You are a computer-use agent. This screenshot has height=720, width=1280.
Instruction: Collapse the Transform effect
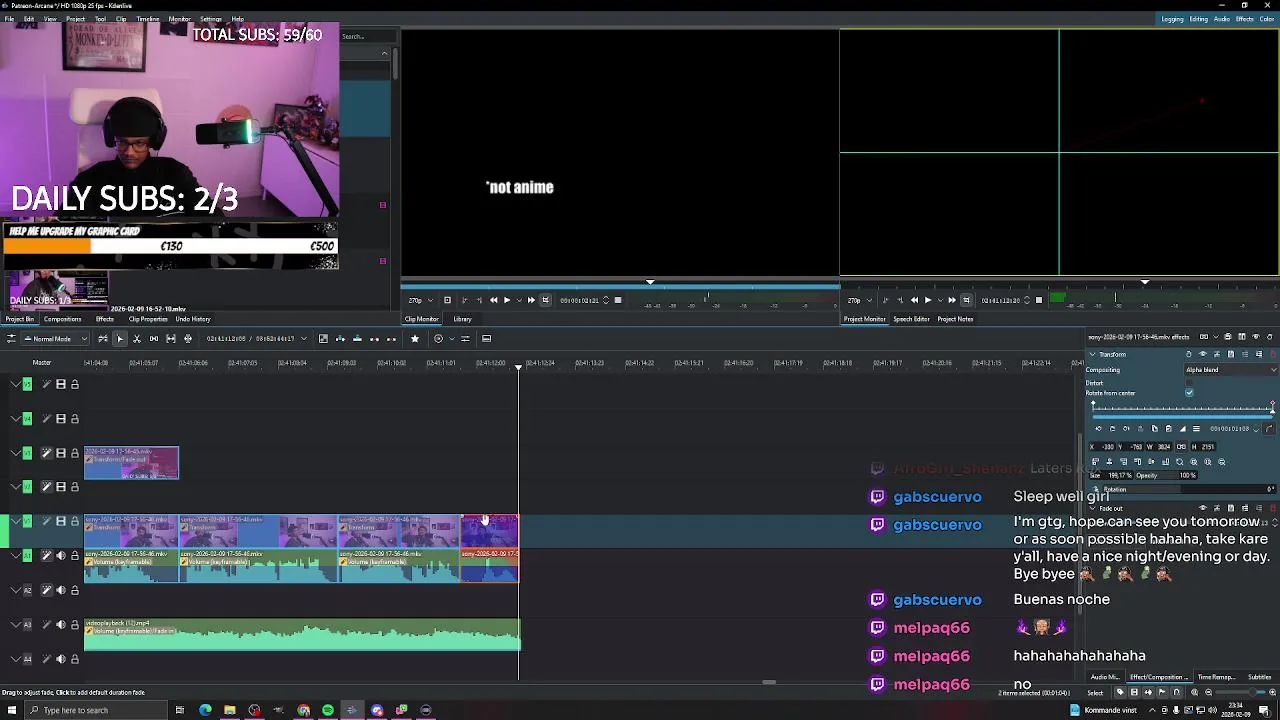[x=1092, y=354]
